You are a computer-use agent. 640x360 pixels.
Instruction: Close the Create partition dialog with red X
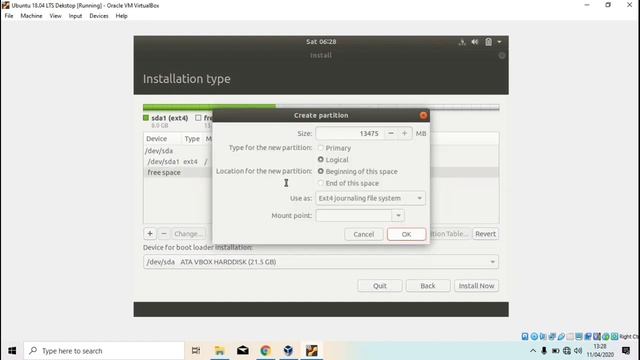[x=423, y=116]
